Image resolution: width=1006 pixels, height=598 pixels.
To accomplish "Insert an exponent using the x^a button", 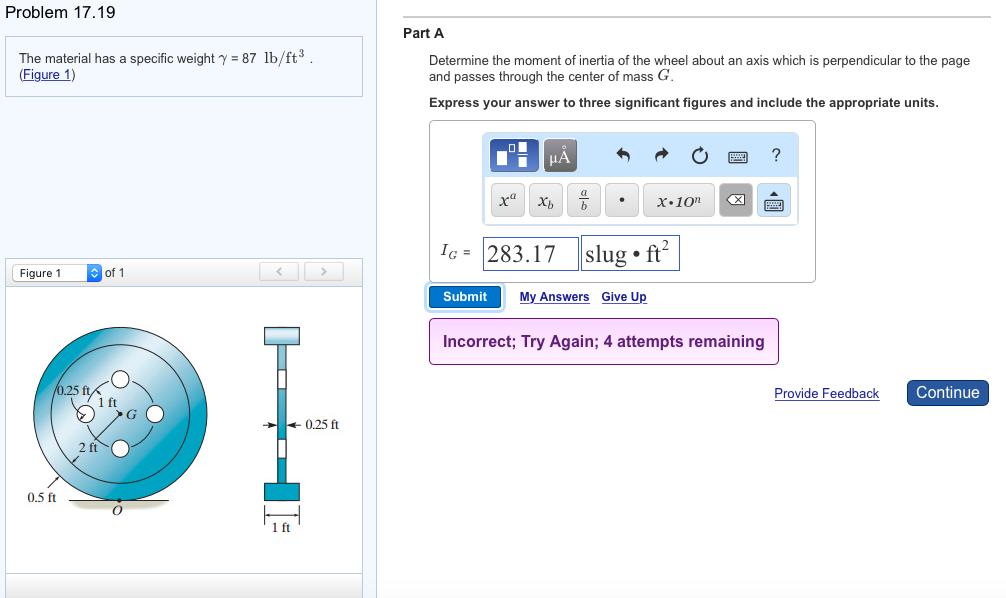I will coord(507,199).
